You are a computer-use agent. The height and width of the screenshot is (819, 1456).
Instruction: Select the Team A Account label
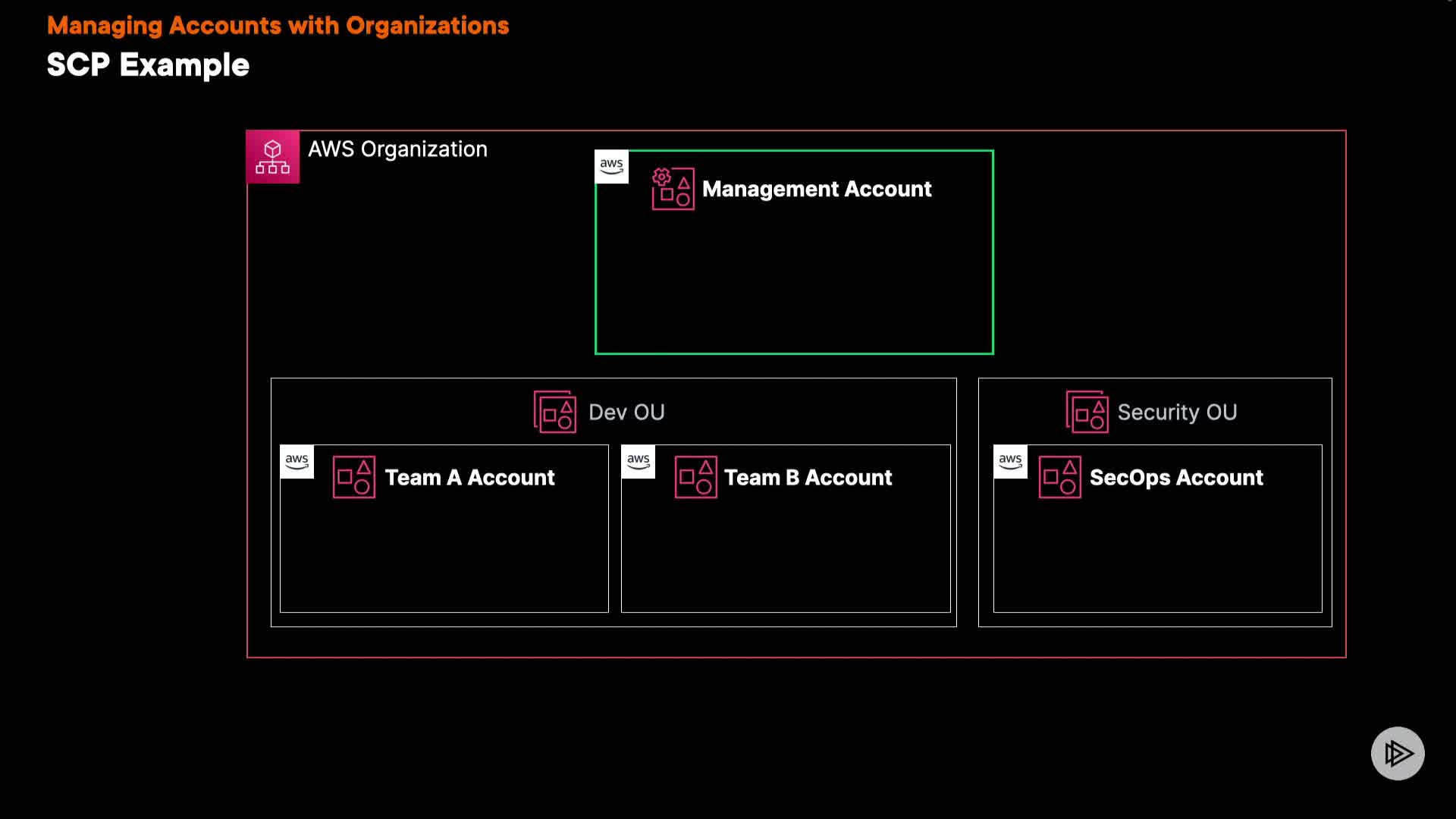tap(469, 478)
